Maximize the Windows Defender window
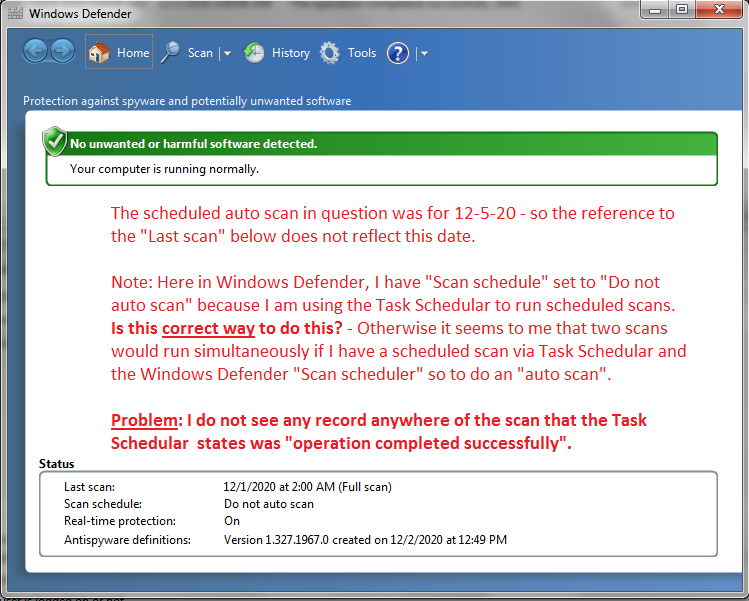 point(682,10)
